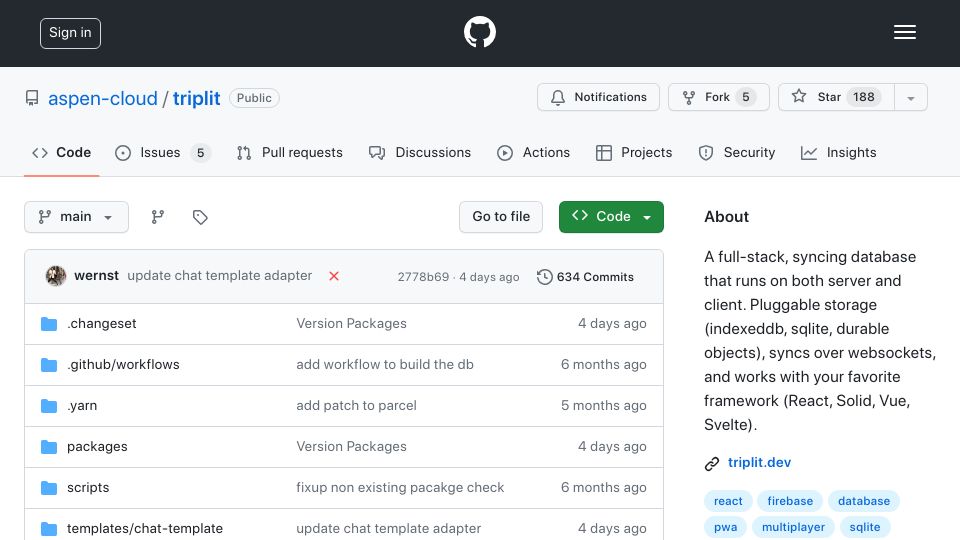Open the triplit repository link

click(196, 98)
